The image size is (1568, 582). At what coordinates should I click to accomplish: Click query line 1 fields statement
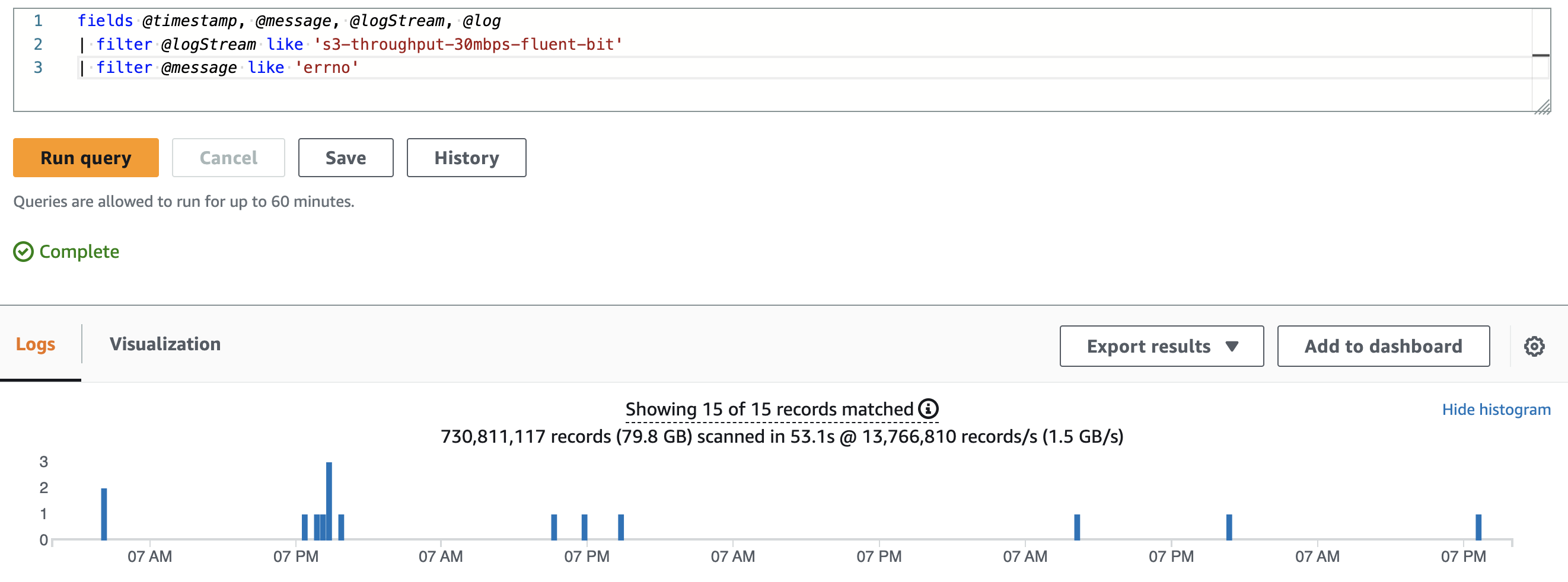click(x=289, y=21)
